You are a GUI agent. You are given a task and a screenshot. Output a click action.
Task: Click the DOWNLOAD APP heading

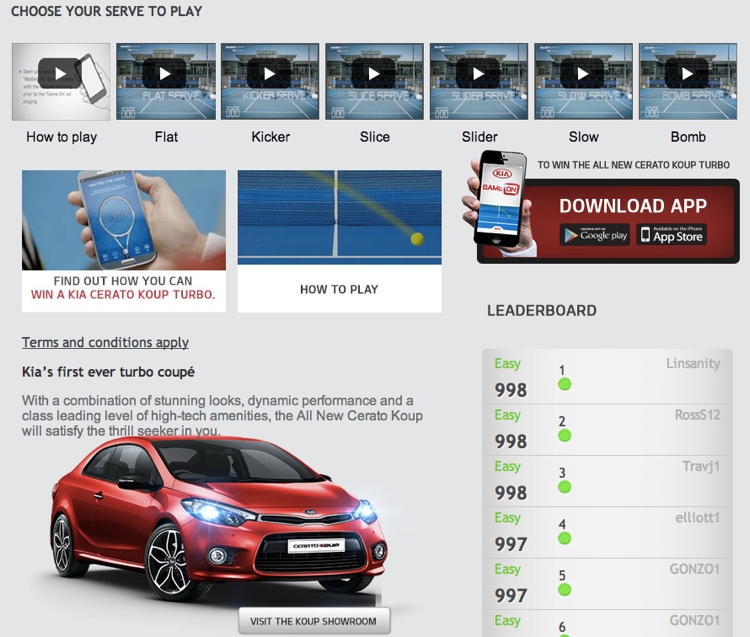point(633,206)
